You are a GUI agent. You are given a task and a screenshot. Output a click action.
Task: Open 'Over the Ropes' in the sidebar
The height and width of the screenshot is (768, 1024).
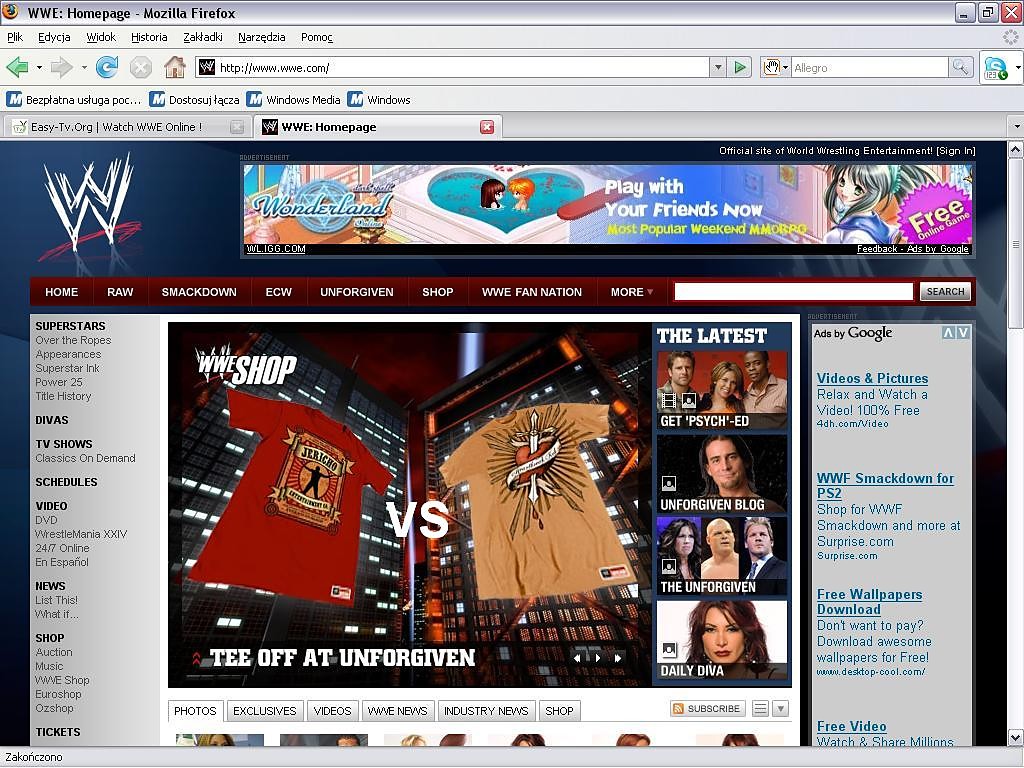tap(73, 340)
